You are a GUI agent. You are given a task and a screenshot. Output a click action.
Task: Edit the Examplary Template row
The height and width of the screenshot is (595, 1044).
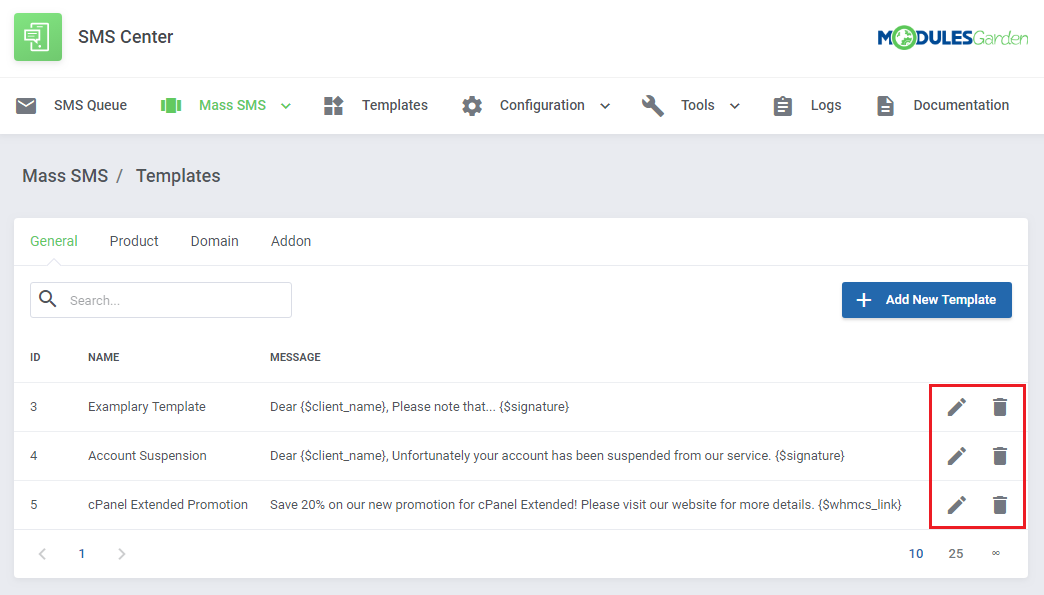click(957, 407)
